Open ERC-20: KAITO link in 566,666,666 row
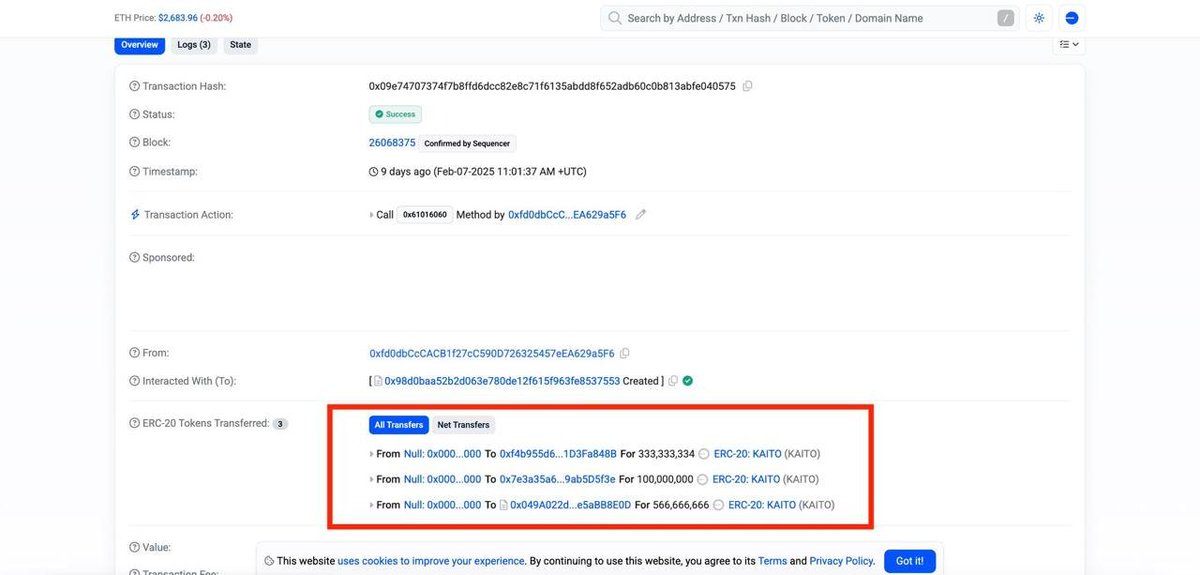This screenshot has width=1200, height=575. coord(762,505)
